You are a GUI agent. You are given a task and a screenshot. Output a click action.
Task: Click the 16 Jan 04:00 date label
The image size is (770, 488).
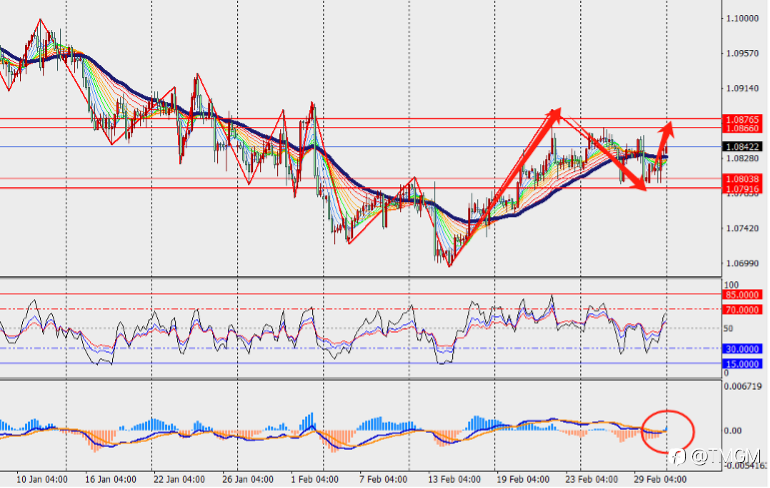[x=110, y=479]
